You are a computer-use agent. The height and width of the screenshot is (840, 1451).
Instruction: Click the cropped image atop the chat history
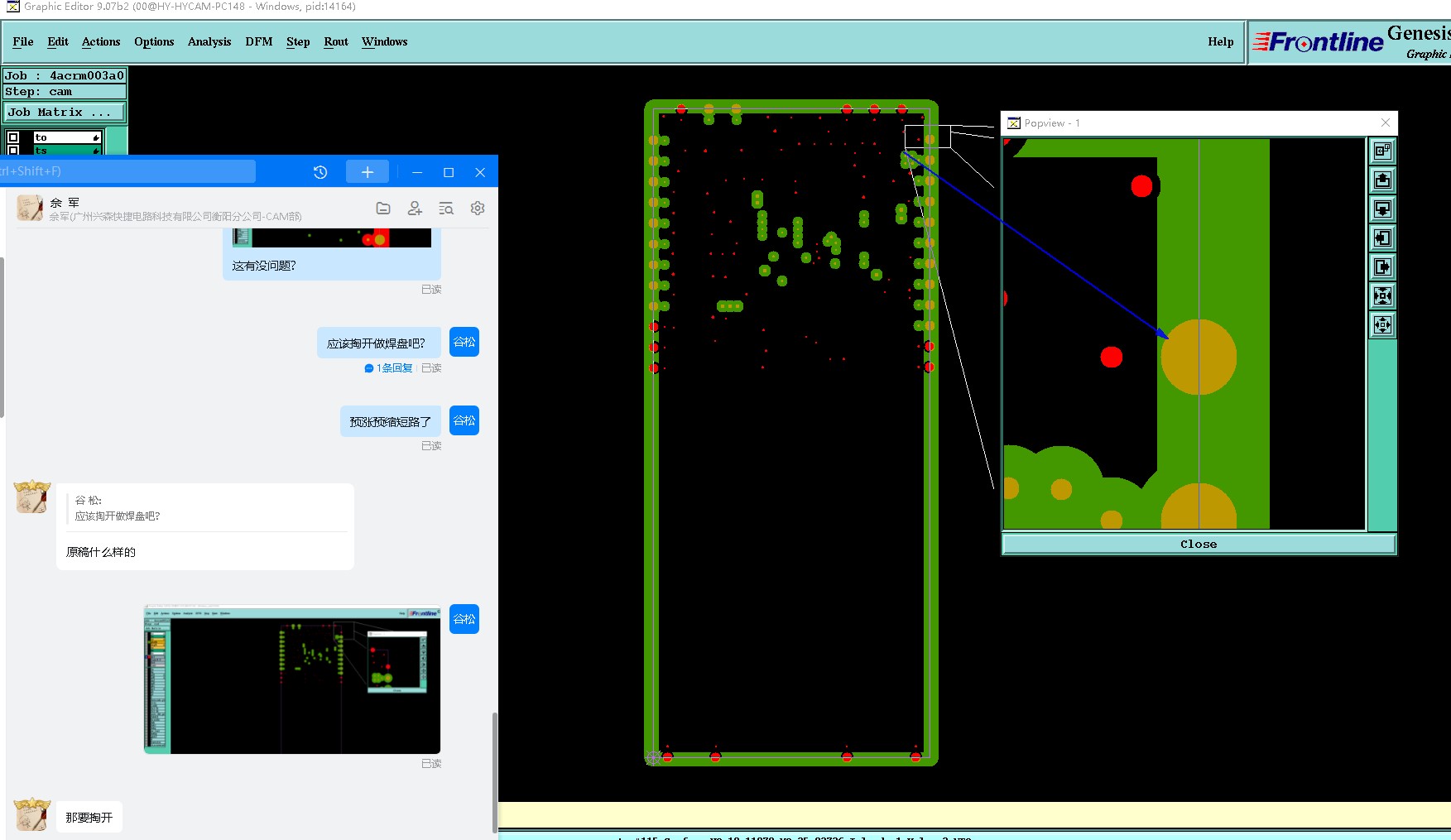click(331, 238)
